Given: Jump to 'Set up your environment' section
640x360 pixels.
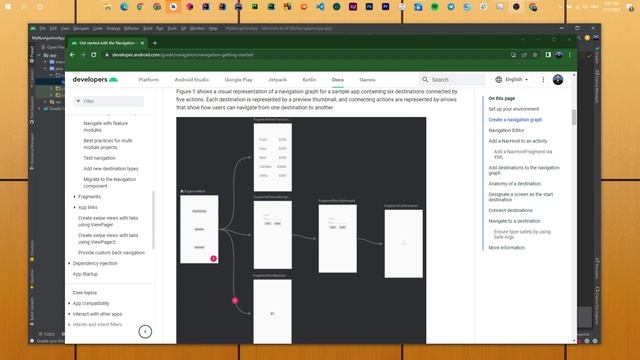Looking at the screenshot, I should 513,109.
